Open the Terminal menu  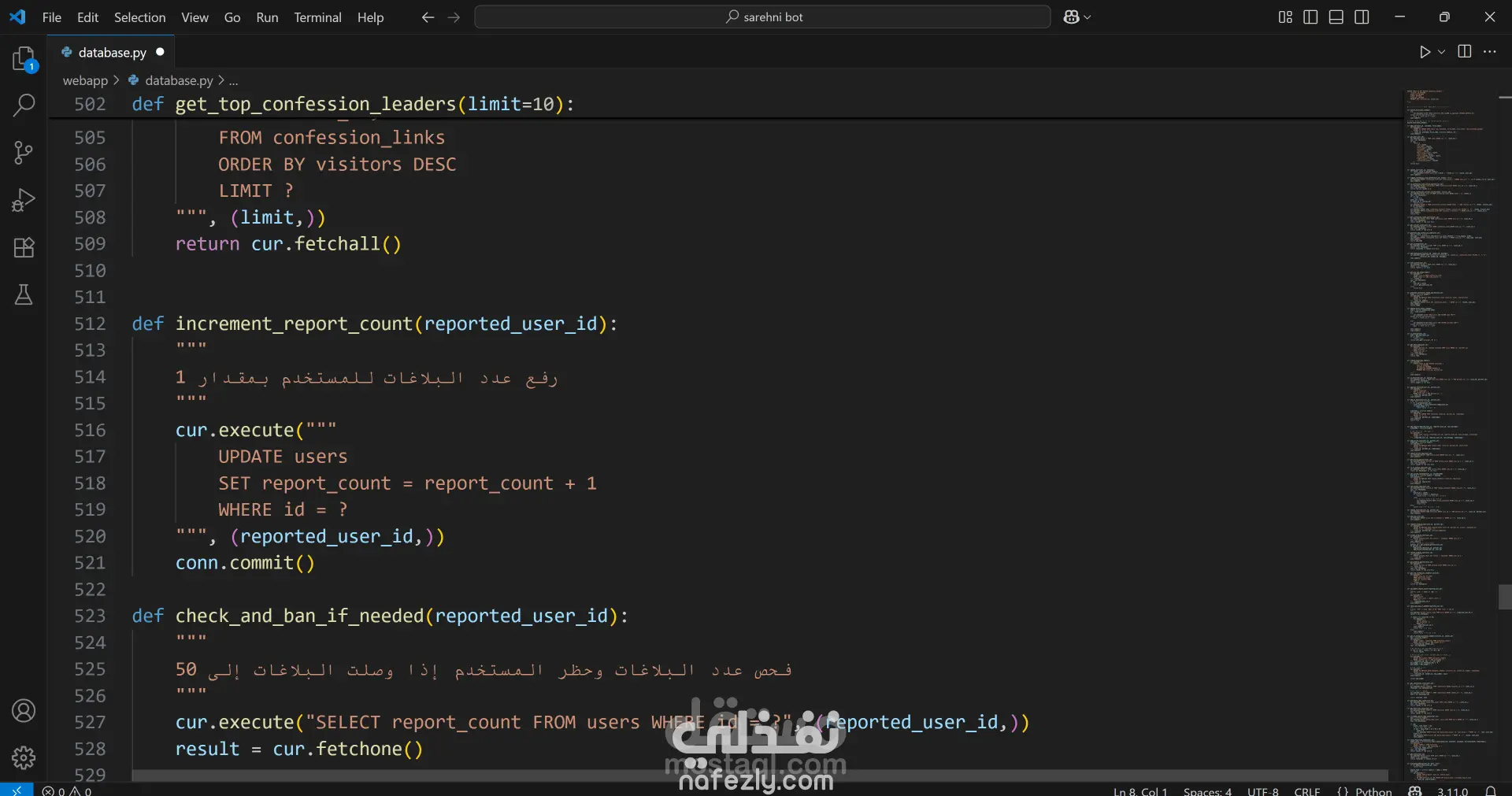coord(317,17)
